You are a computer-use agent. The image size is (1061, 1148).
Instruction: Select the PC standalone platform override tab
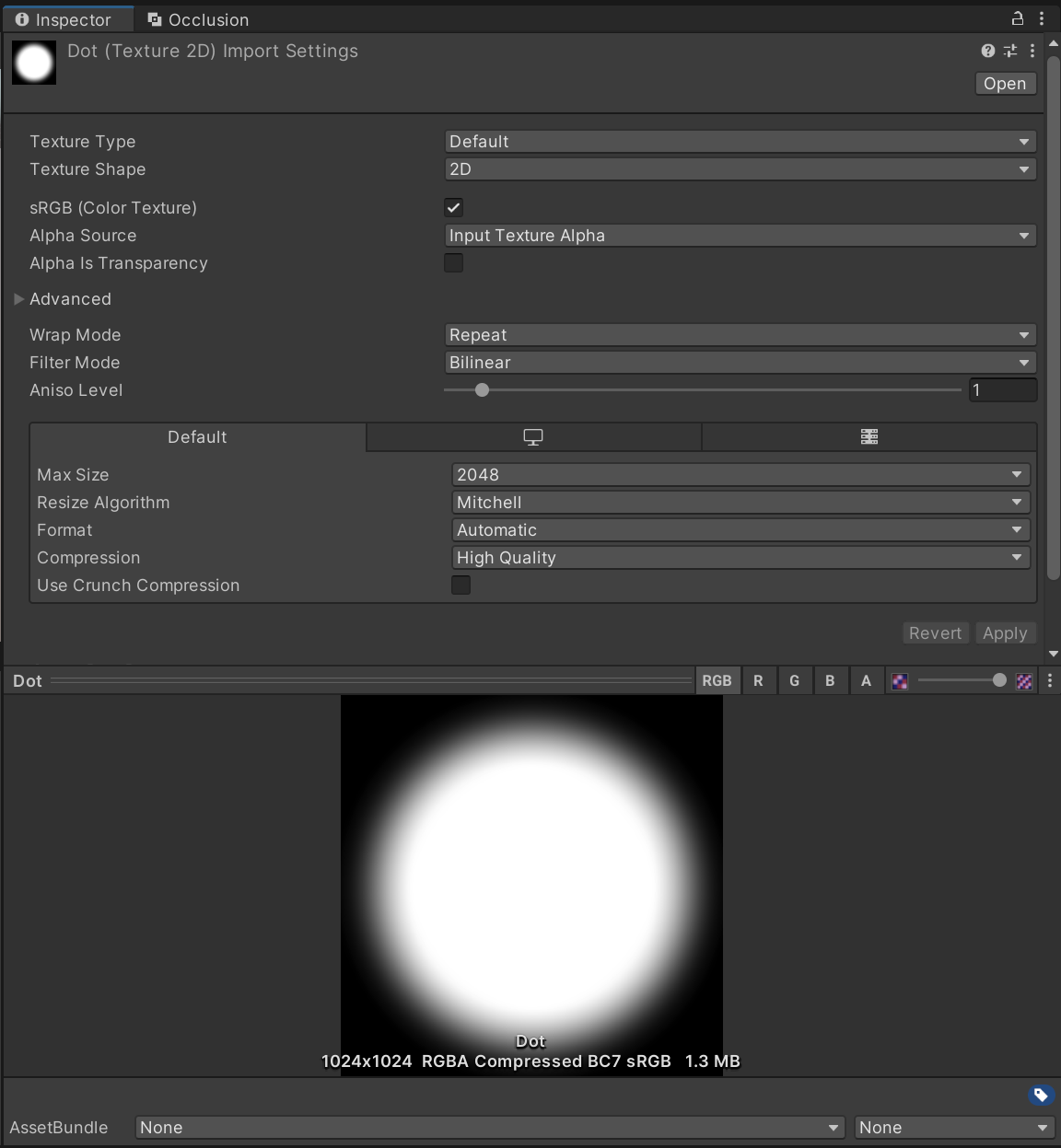533,437
